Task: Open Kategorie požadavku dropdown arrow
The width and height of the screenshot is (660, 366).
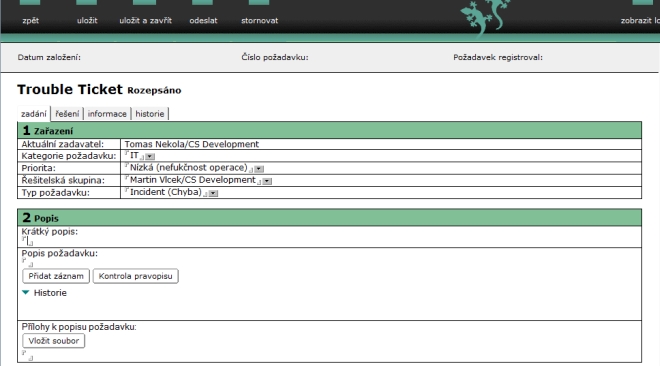Action: coord(150,156)
